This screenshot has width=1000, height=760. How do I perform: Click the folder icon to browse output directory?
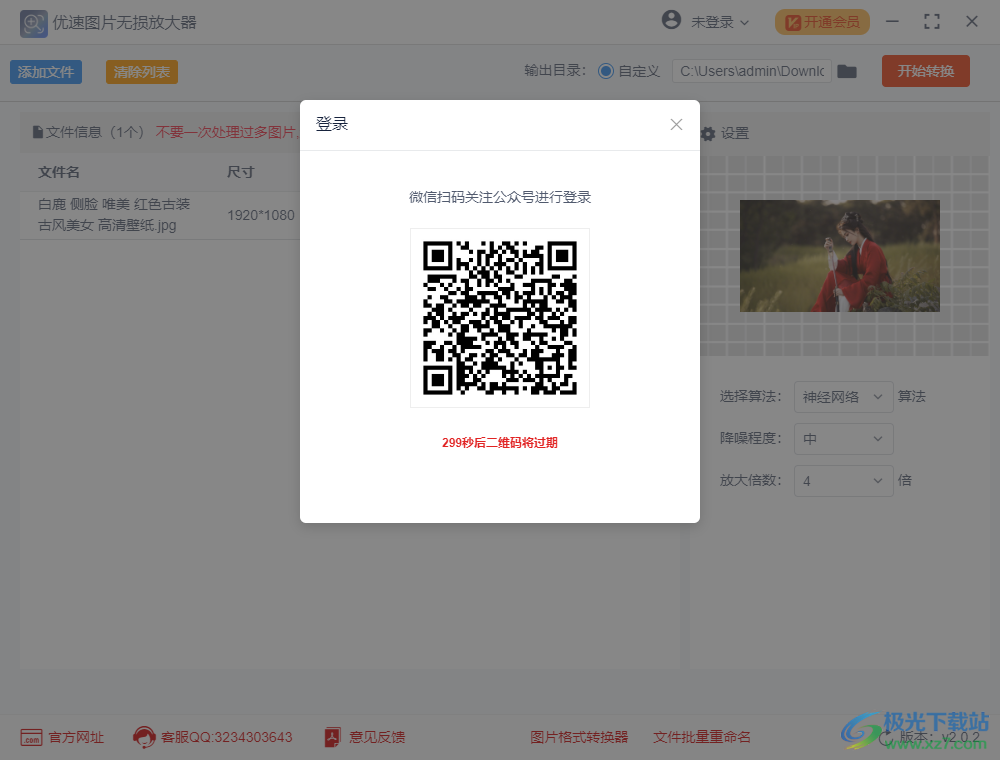coord(847,71)
